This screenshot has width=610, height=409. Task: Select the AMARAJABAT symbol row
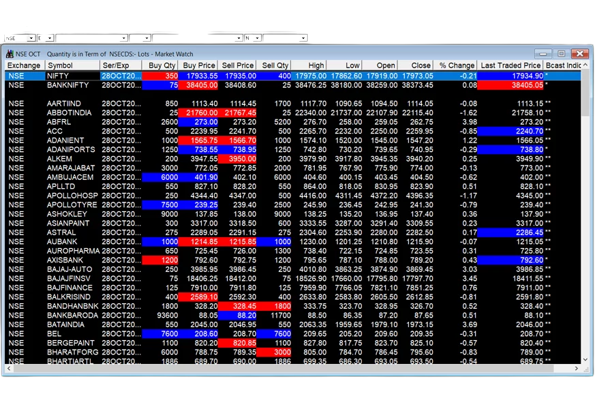pos(293,168)
